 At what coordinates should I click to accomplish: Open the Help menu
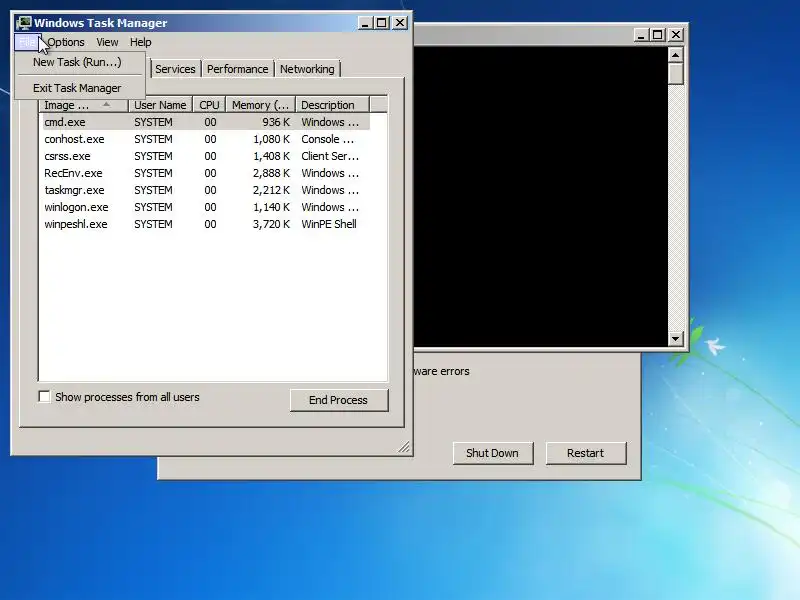140,42
